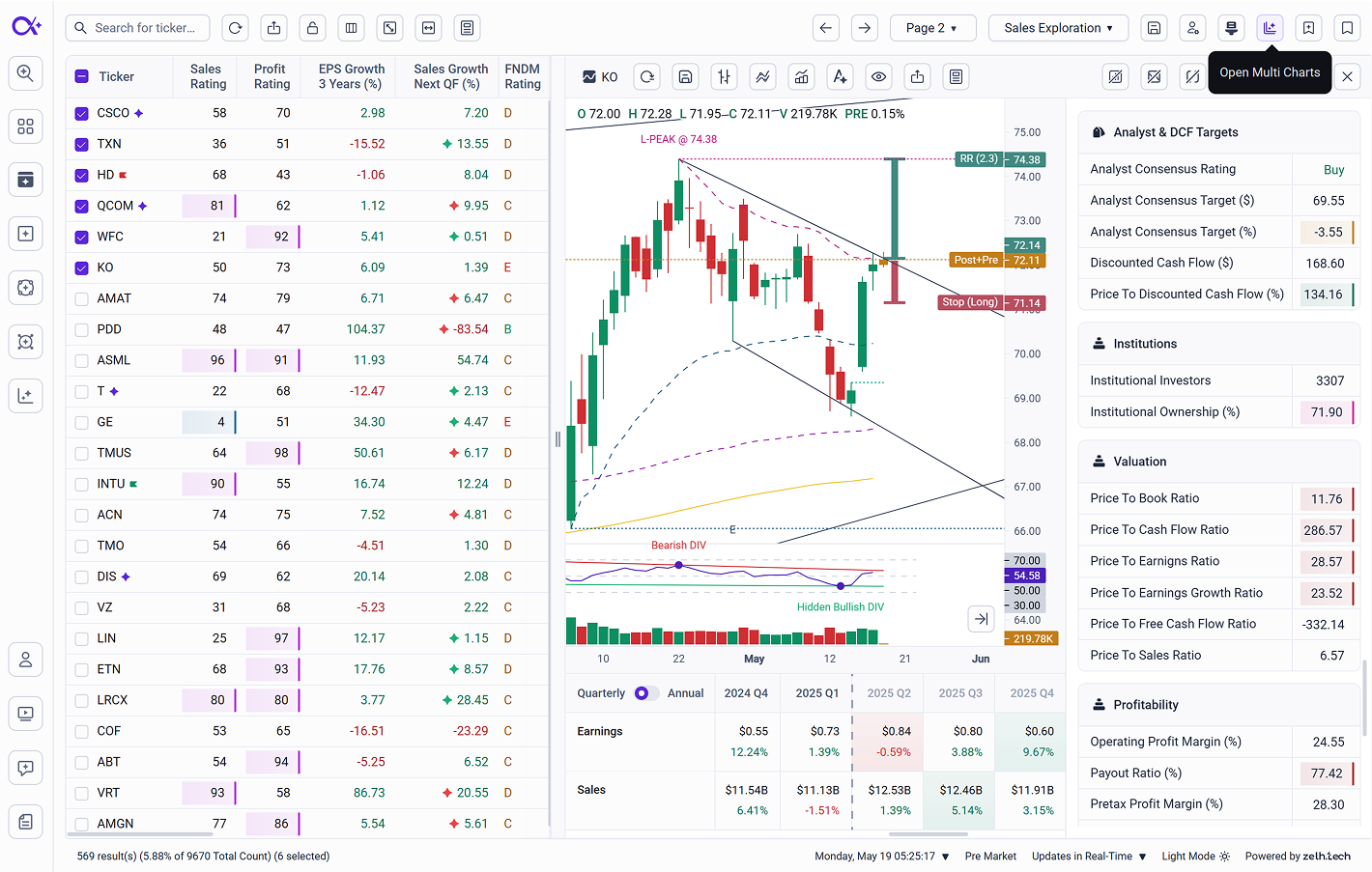Screen dimensions: 1372x872
Task: Click in the Search for ticker field
Action: [138, 28]
